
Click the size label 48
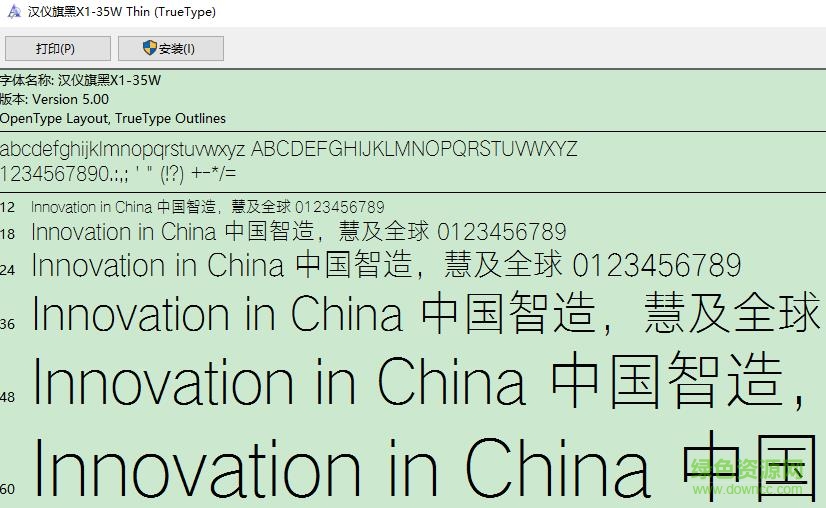(7, 397)
